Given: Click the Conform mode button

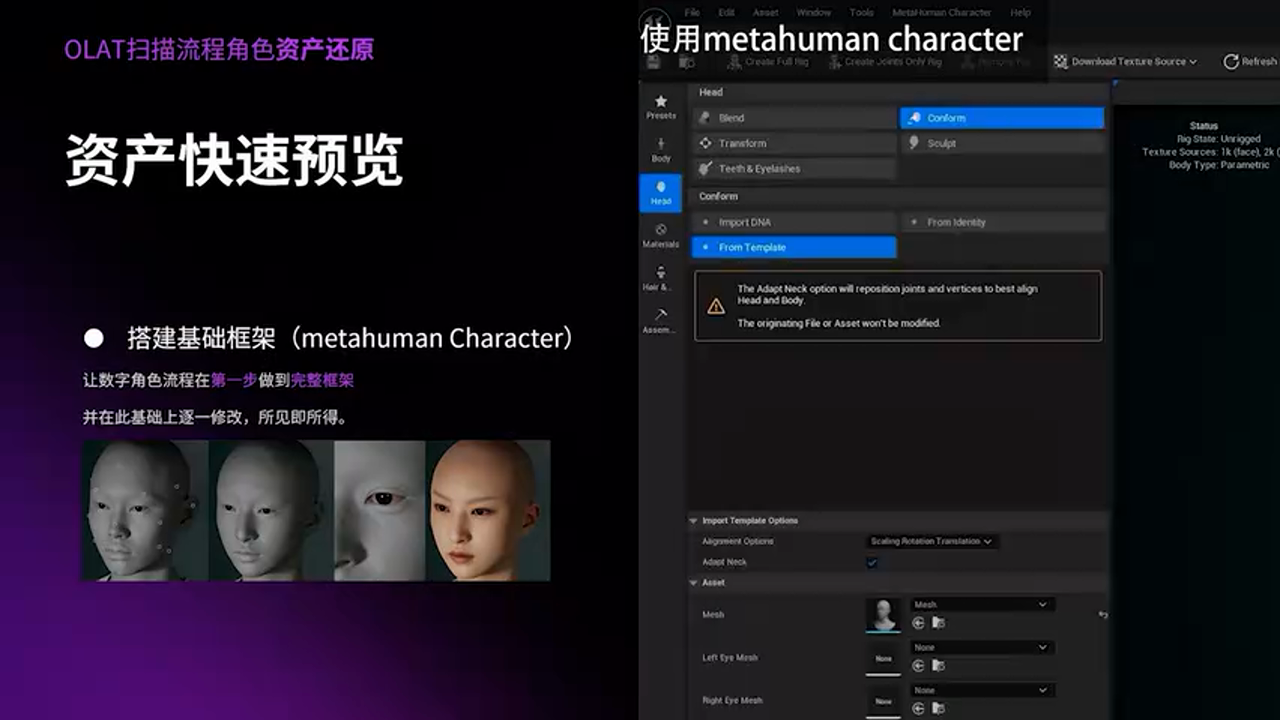Looking at the screenshot, I should click(1001, 117).
